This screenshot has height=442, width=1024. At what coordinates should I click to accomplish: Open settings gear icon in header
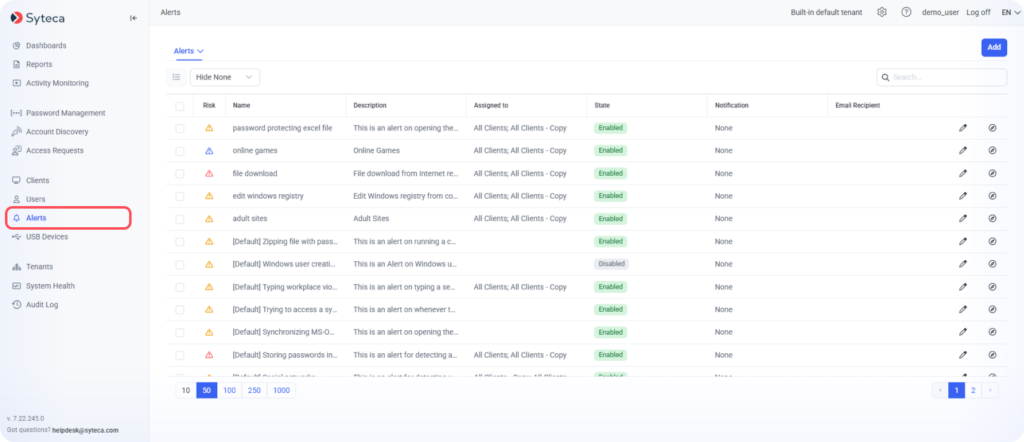881,12
